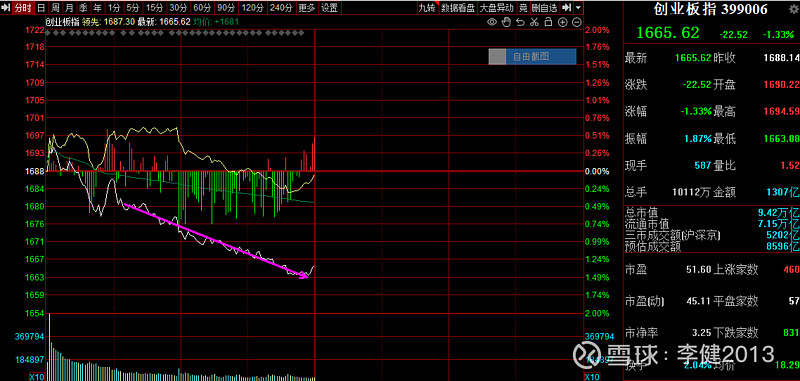Select the scissors cut tool

click(x=534, y=22)
